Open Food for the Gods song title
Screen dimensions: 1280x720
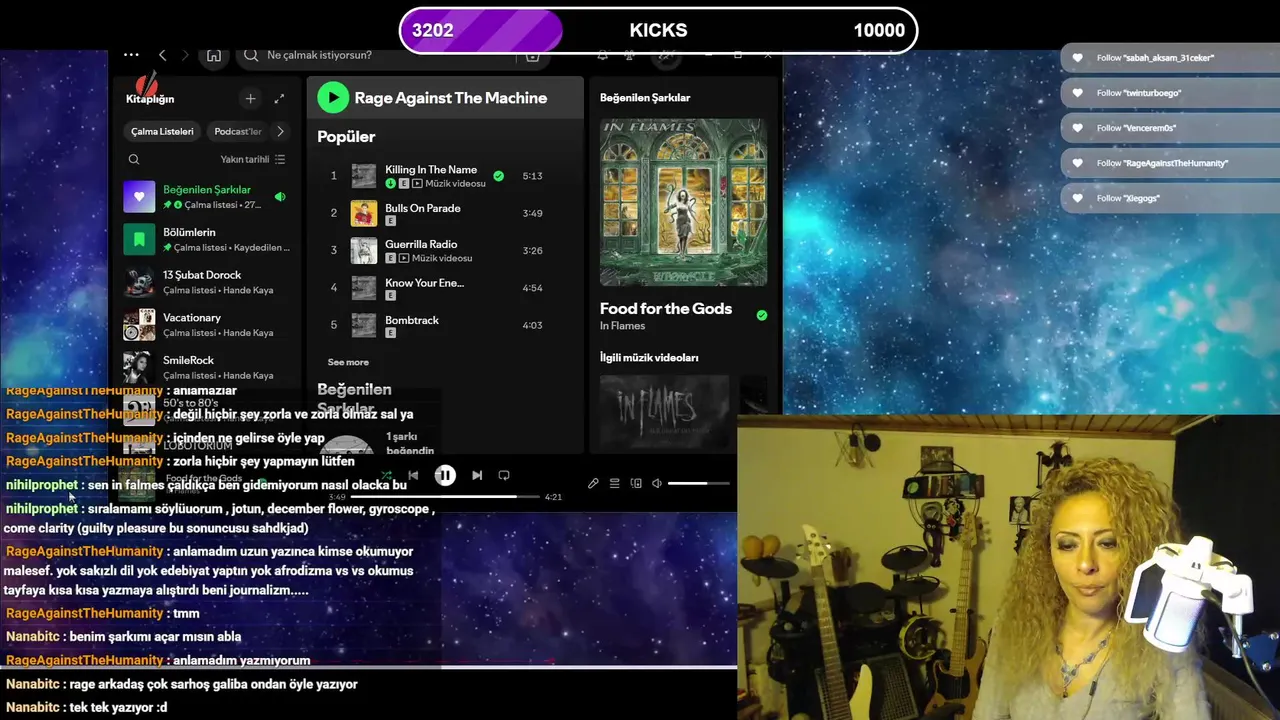pos(666,309)
